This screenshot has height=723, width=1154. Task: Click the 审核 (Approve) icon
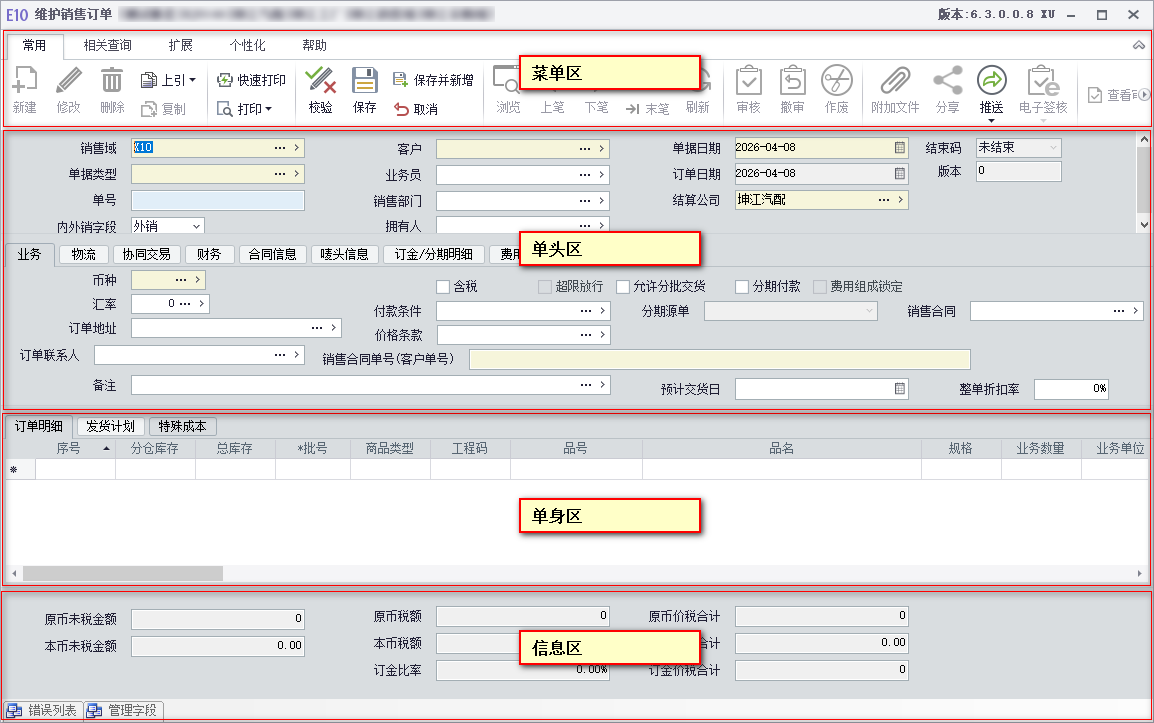748,81
